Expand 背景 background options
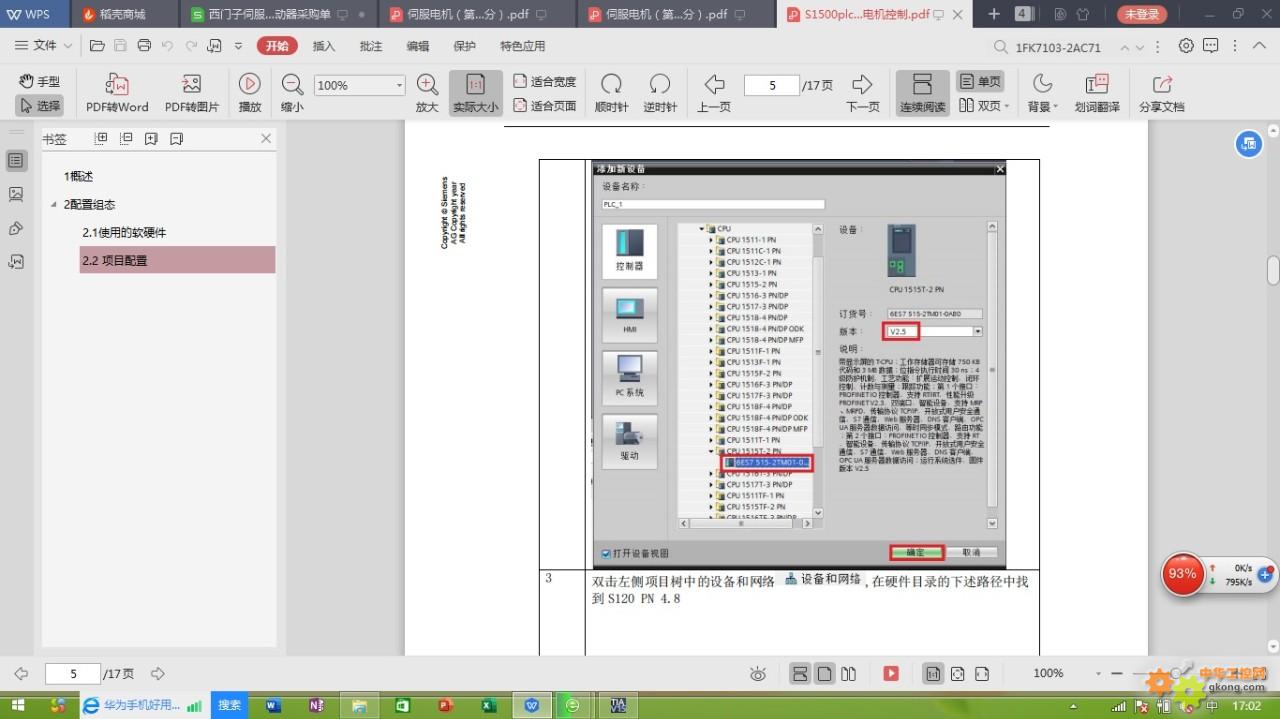Viewport: 1280px width, 719px height. coord(1041,93)
